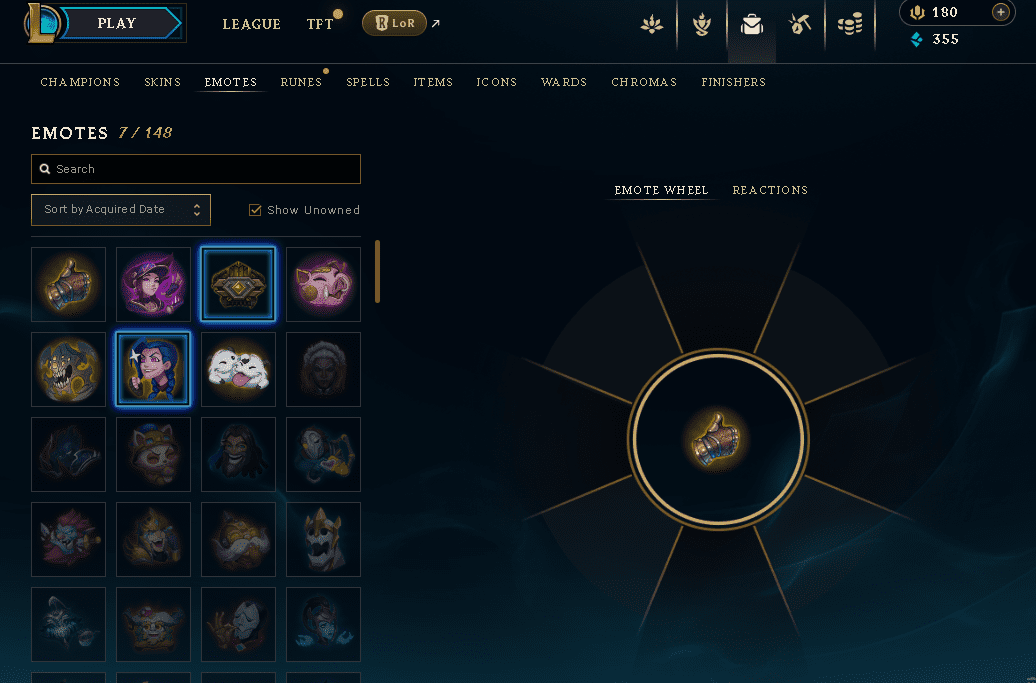
Task: Open the Skins tab
Action: 163,82
